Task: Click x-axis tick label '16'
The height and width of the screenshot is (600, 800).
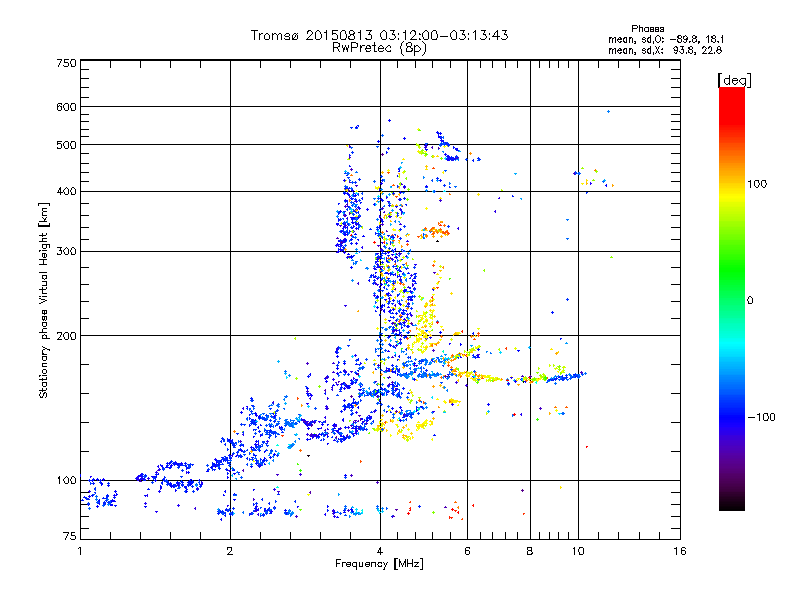Action: 680,551
